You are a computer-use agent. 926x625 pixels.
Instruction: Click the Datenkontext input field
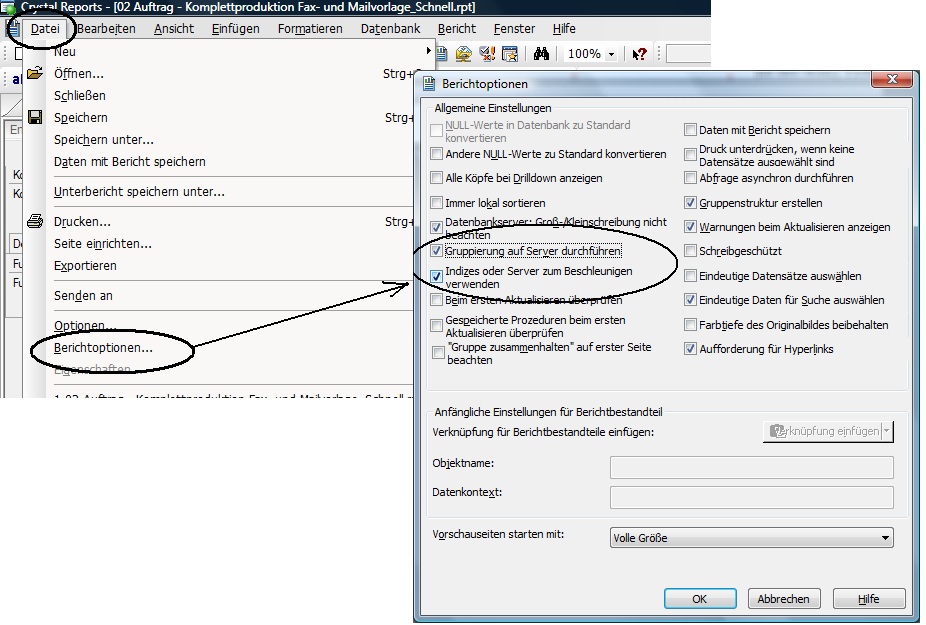coord(751,497)
